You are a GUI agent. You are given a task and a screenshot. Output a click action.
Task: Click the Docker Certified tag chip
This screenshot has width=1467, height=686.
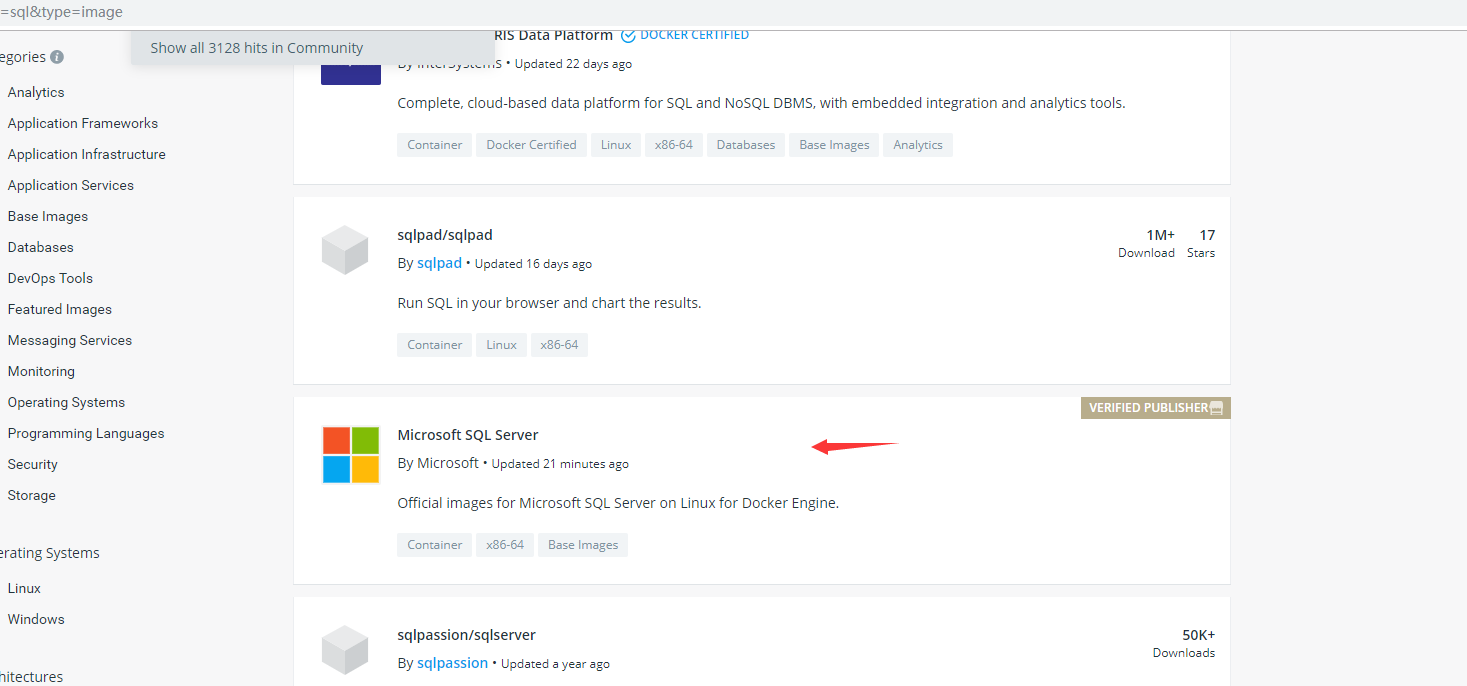pos(531,145)
